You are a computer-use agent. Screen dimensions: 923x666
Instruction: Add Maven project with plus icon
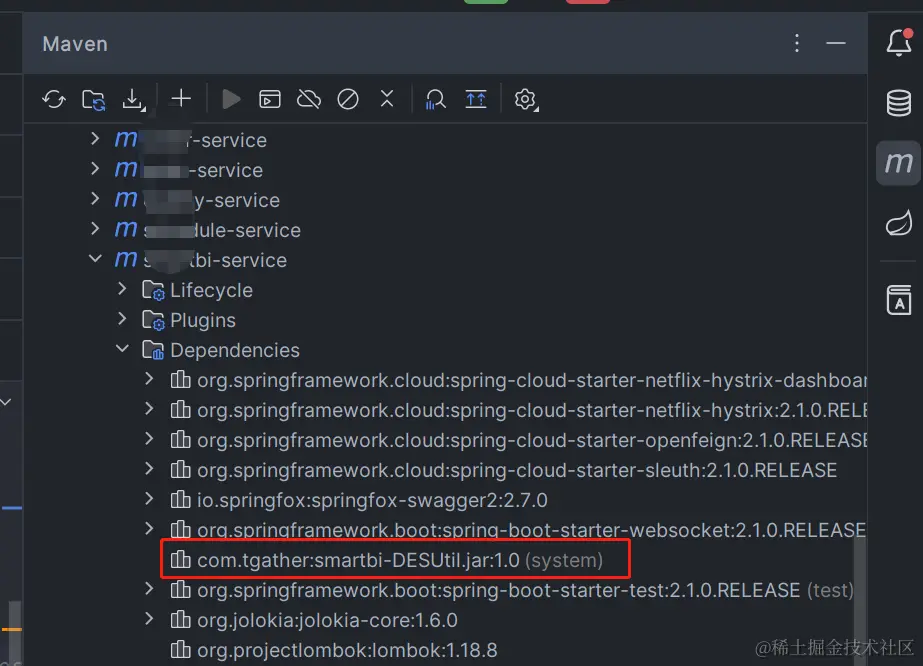(x=181, y=98)
